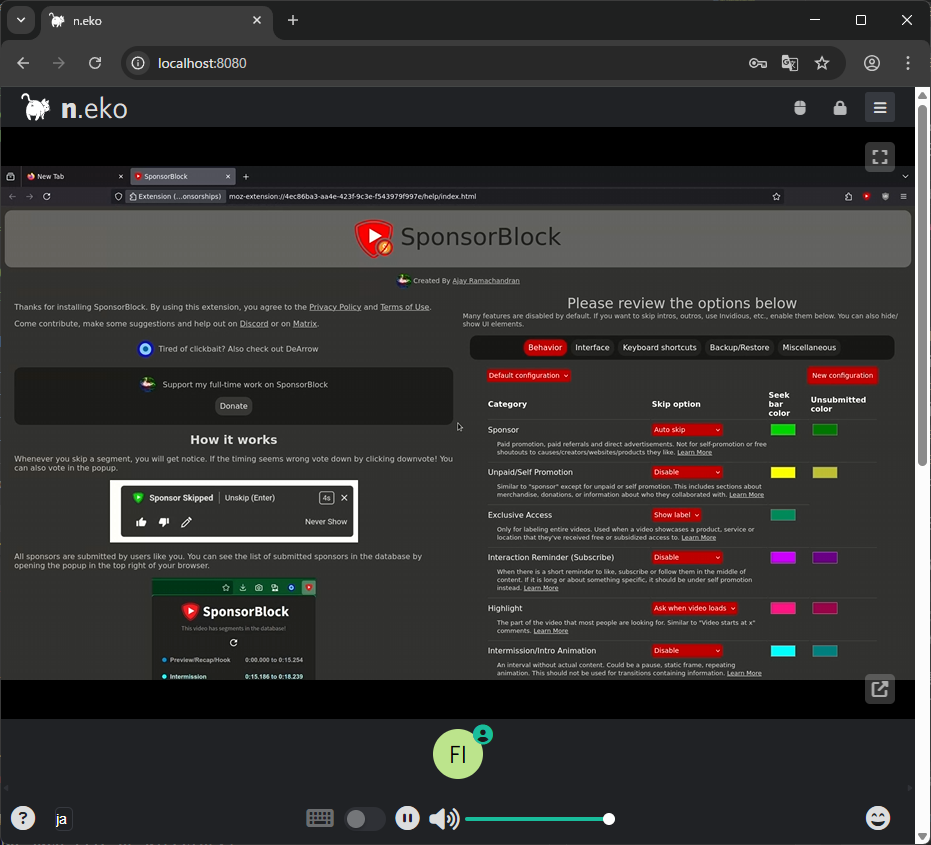Open Highlight Ask when video loads dropdown
This screenshot has height=845, width=931.
[x=694, y=608]
